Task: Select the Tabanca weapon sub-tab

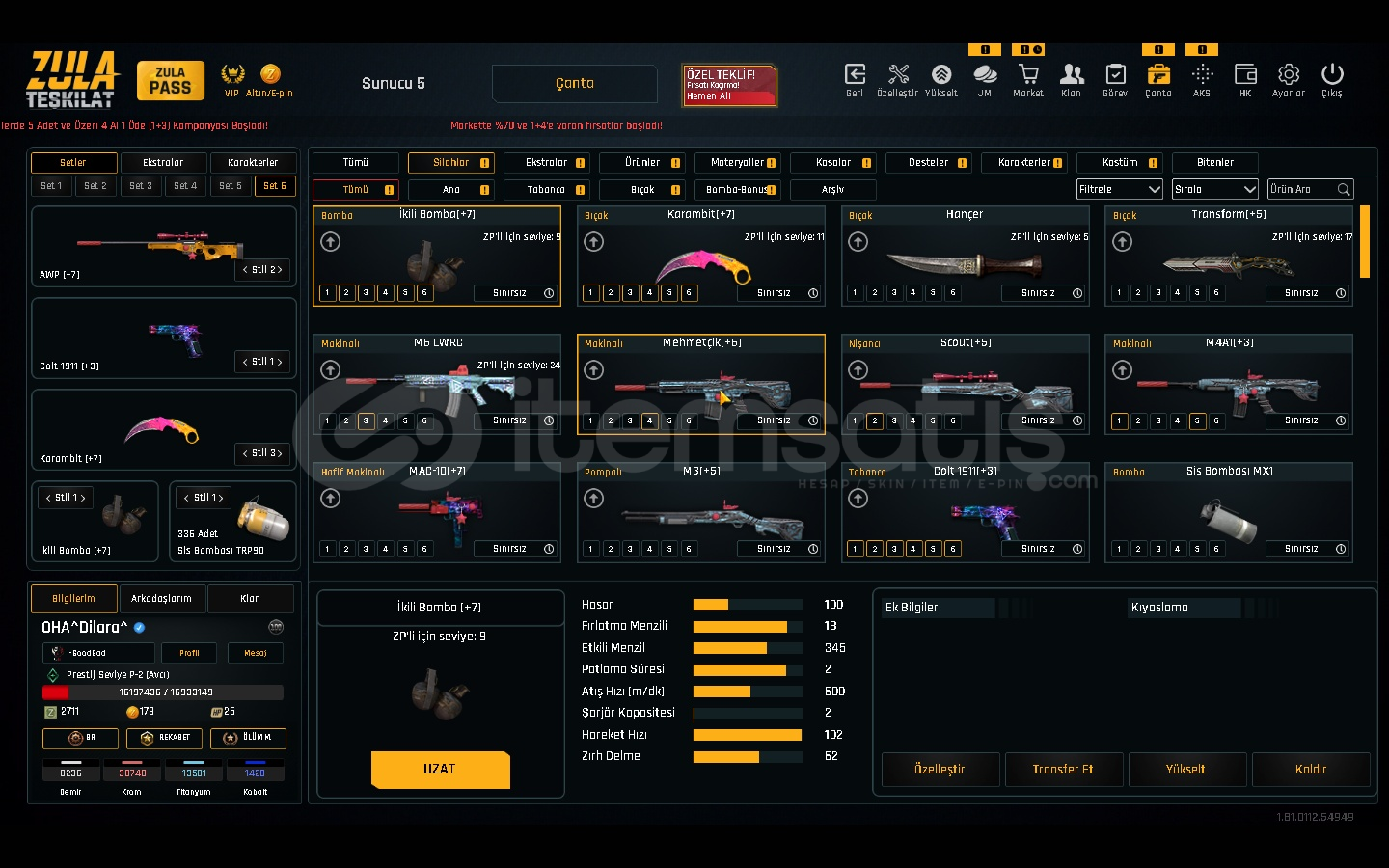Action: point(546,190)
